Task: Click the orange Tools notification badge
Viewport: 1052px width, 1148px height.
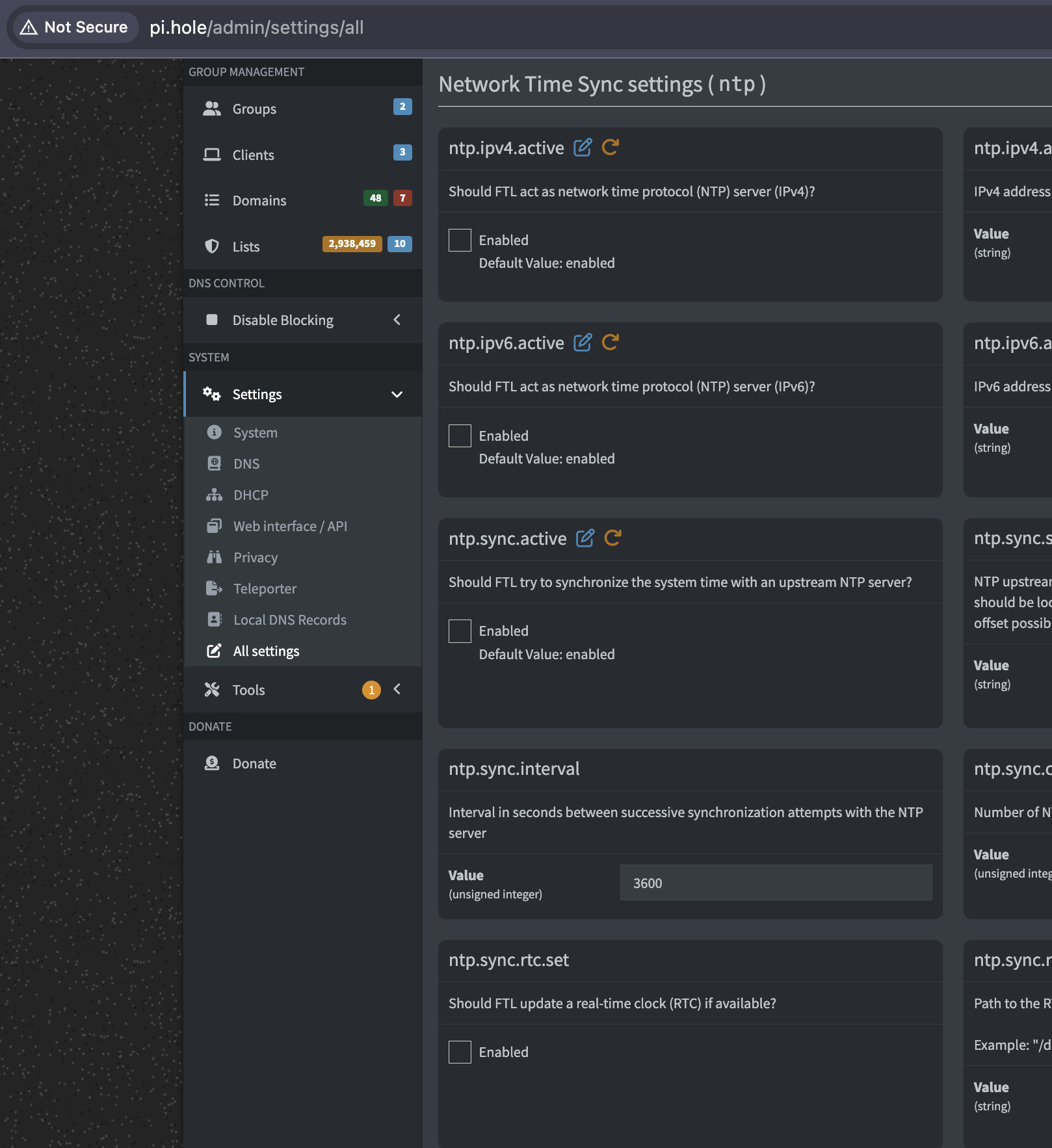Action: (x=371, y=690)
